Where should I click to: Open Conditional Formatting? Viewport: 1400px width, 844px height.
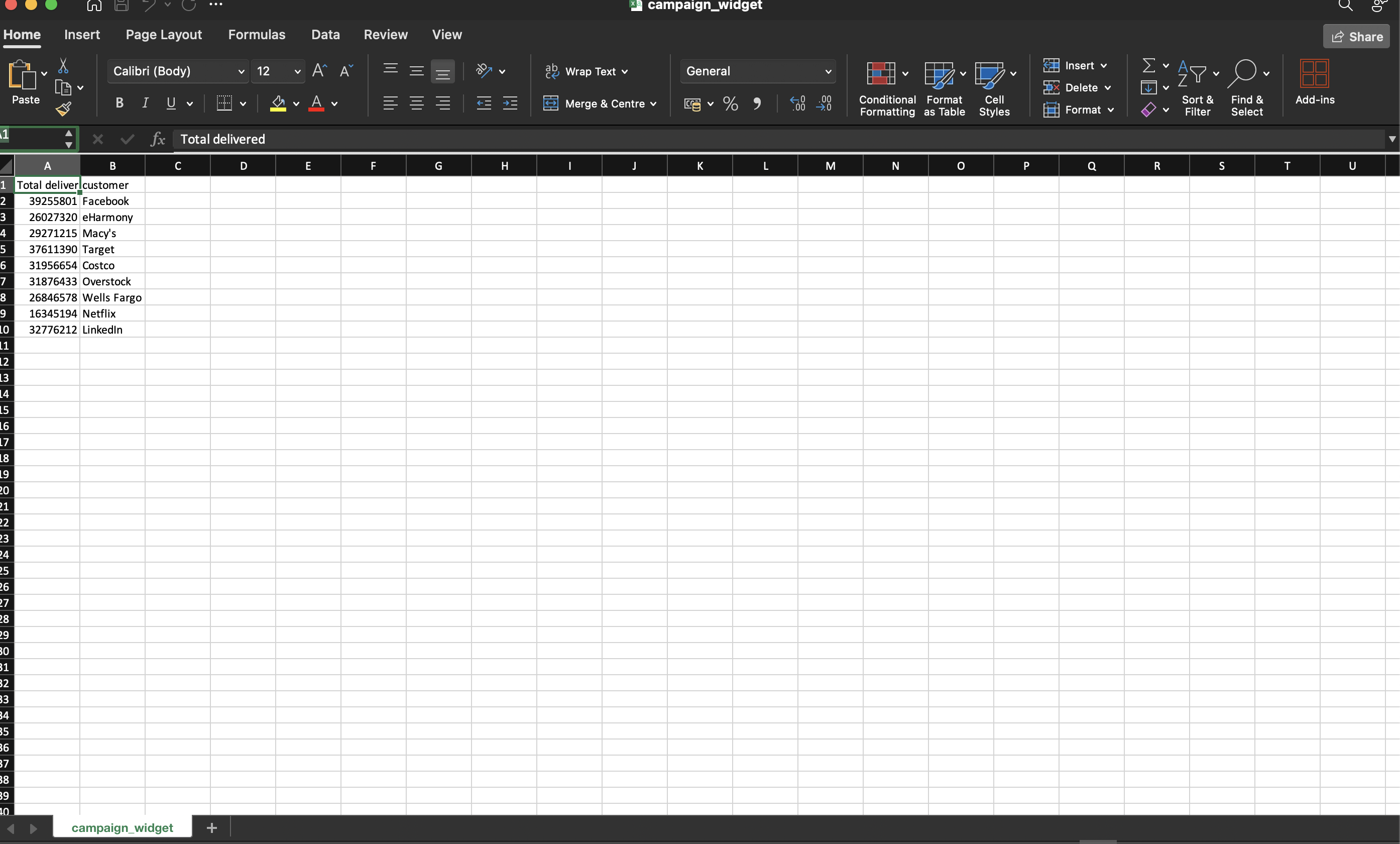(x=887, y=88)
